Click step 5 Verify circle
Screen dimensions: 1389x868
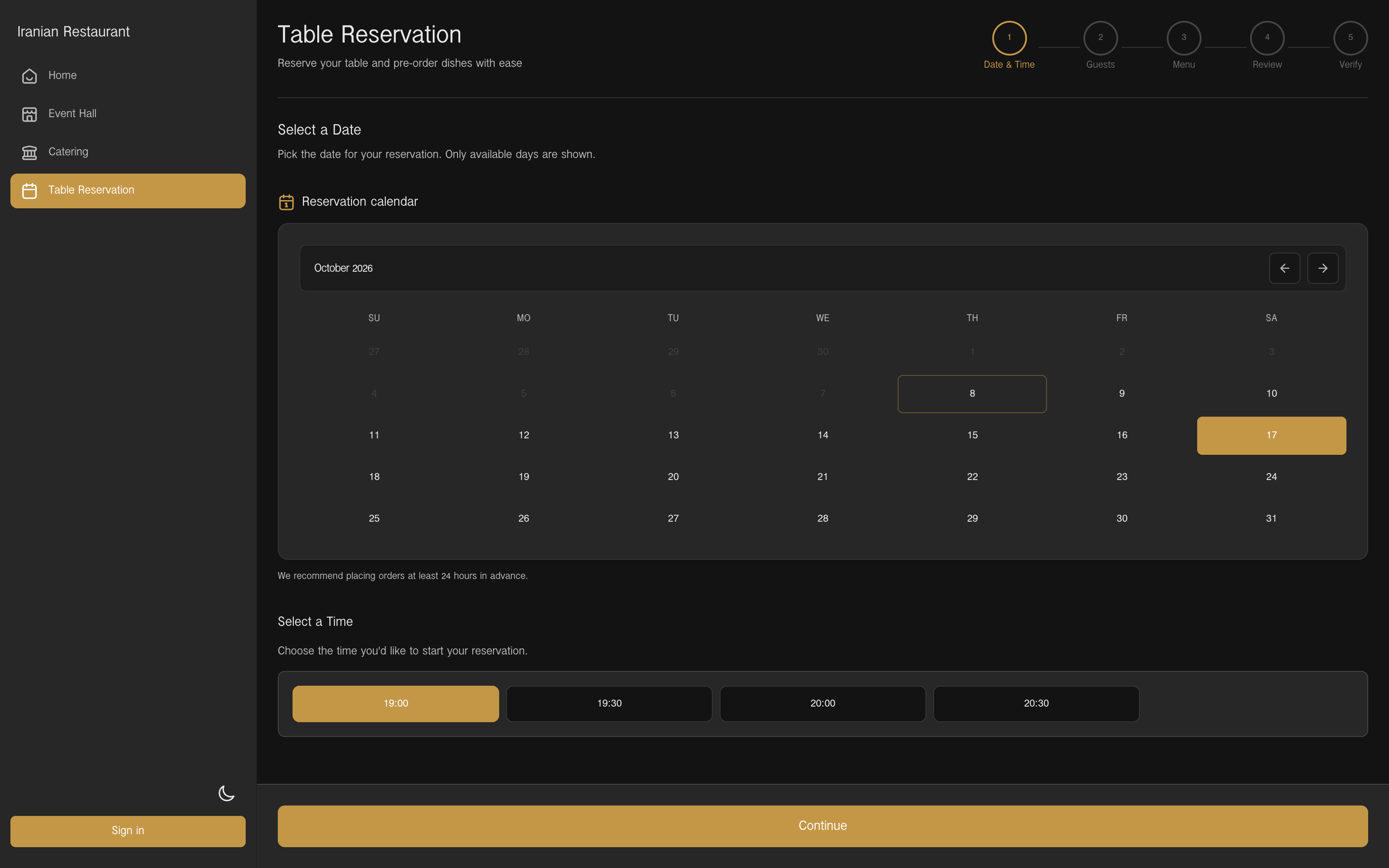[x=1350, y=38]
